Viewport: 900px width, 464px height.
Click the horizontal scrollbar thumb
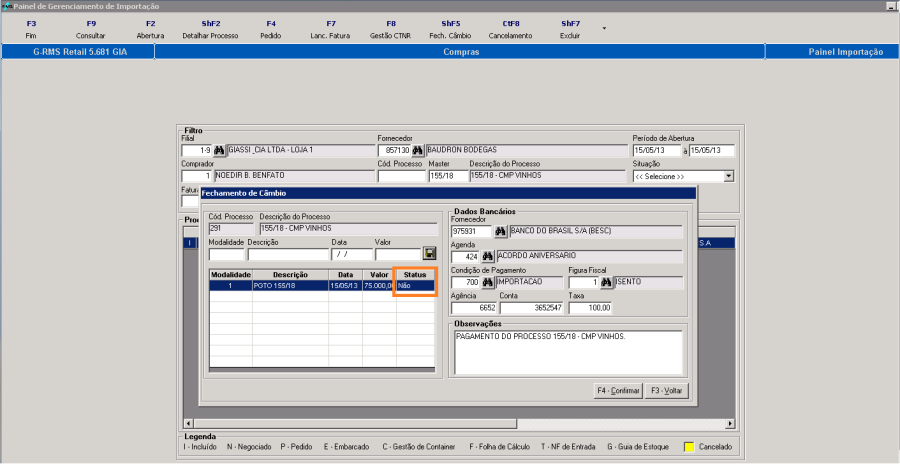tap(354, 424)
